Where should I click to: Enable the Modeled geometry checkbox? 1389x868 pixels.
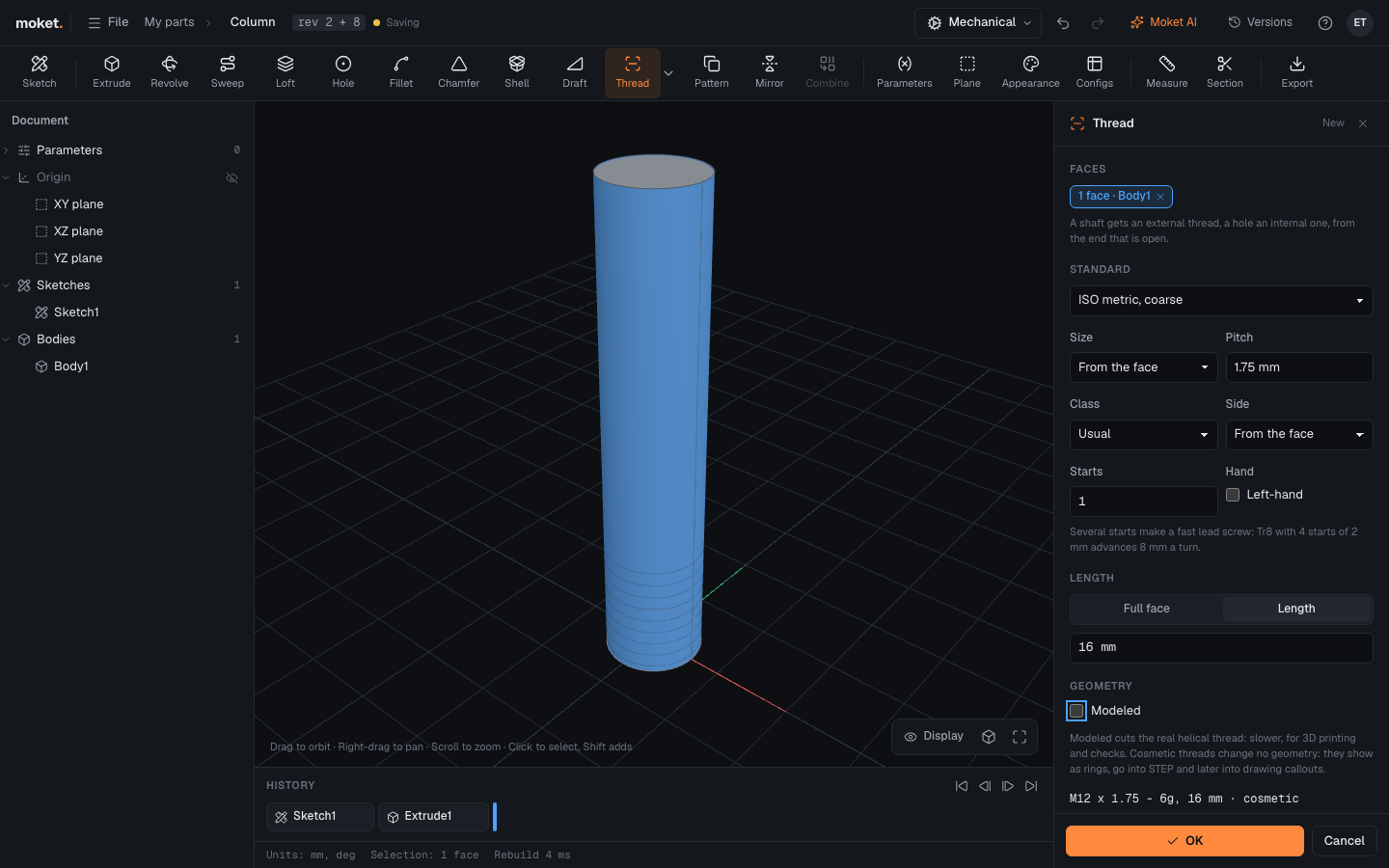point(1076,711)
